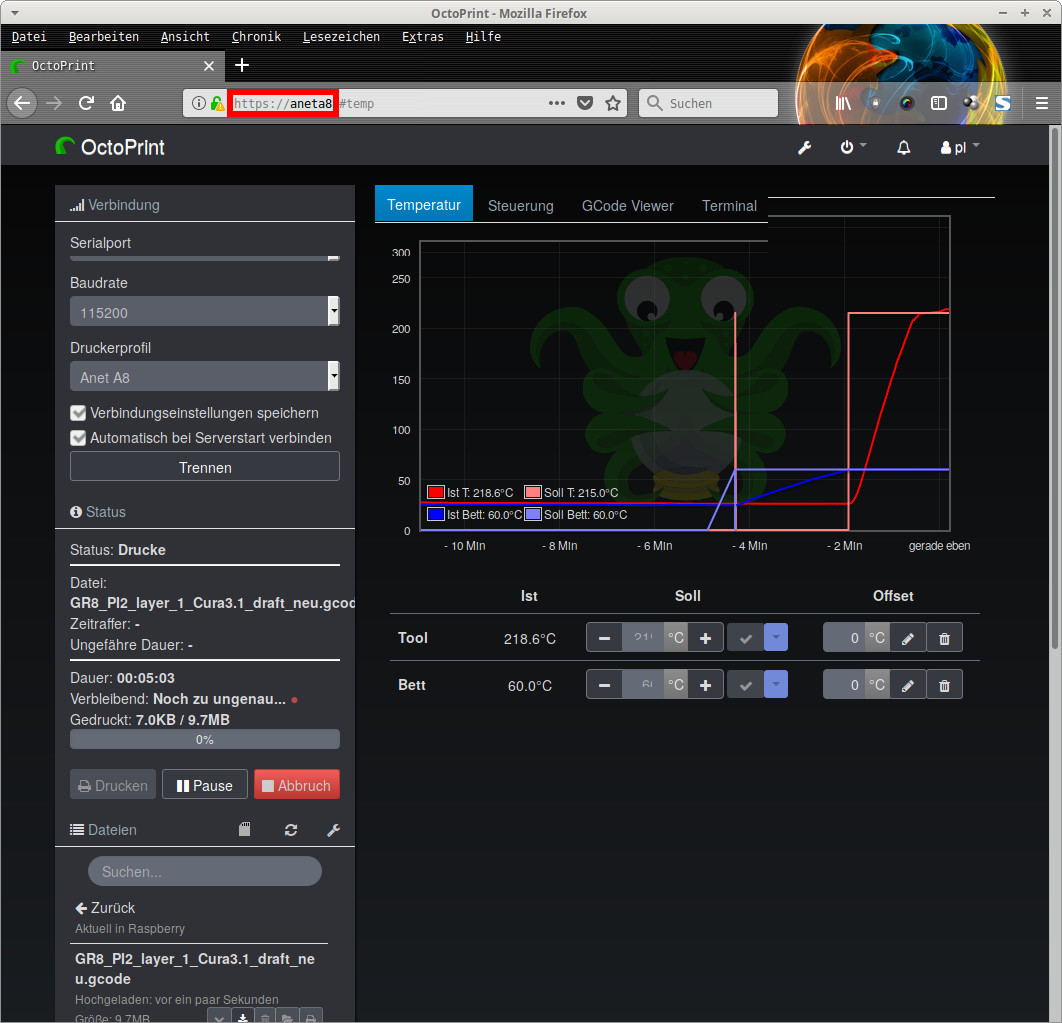Click pencil icon for Tool offset
Viewport: 1062px width, 1023px height.
(x=907, y=638)
